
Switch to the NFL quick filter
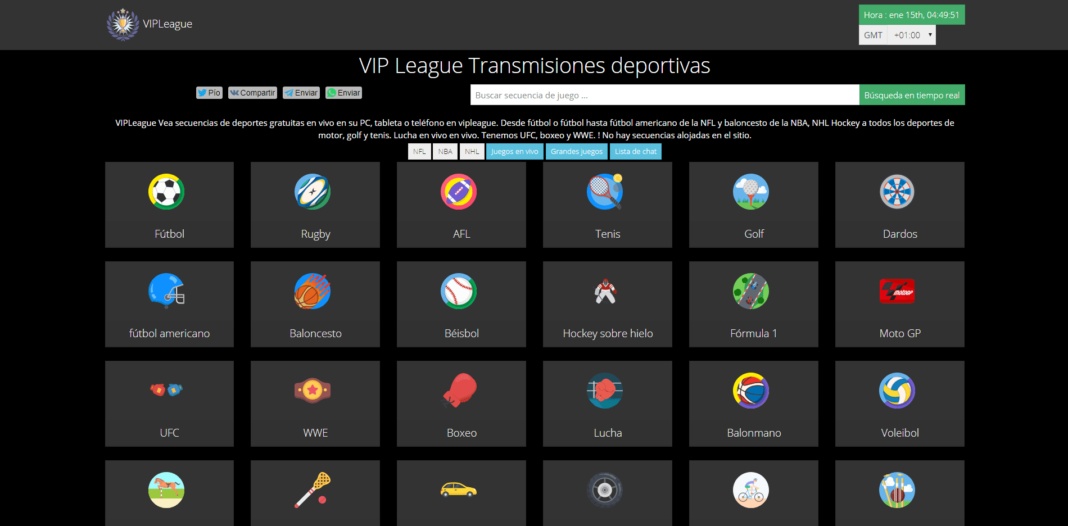(419, 152)
